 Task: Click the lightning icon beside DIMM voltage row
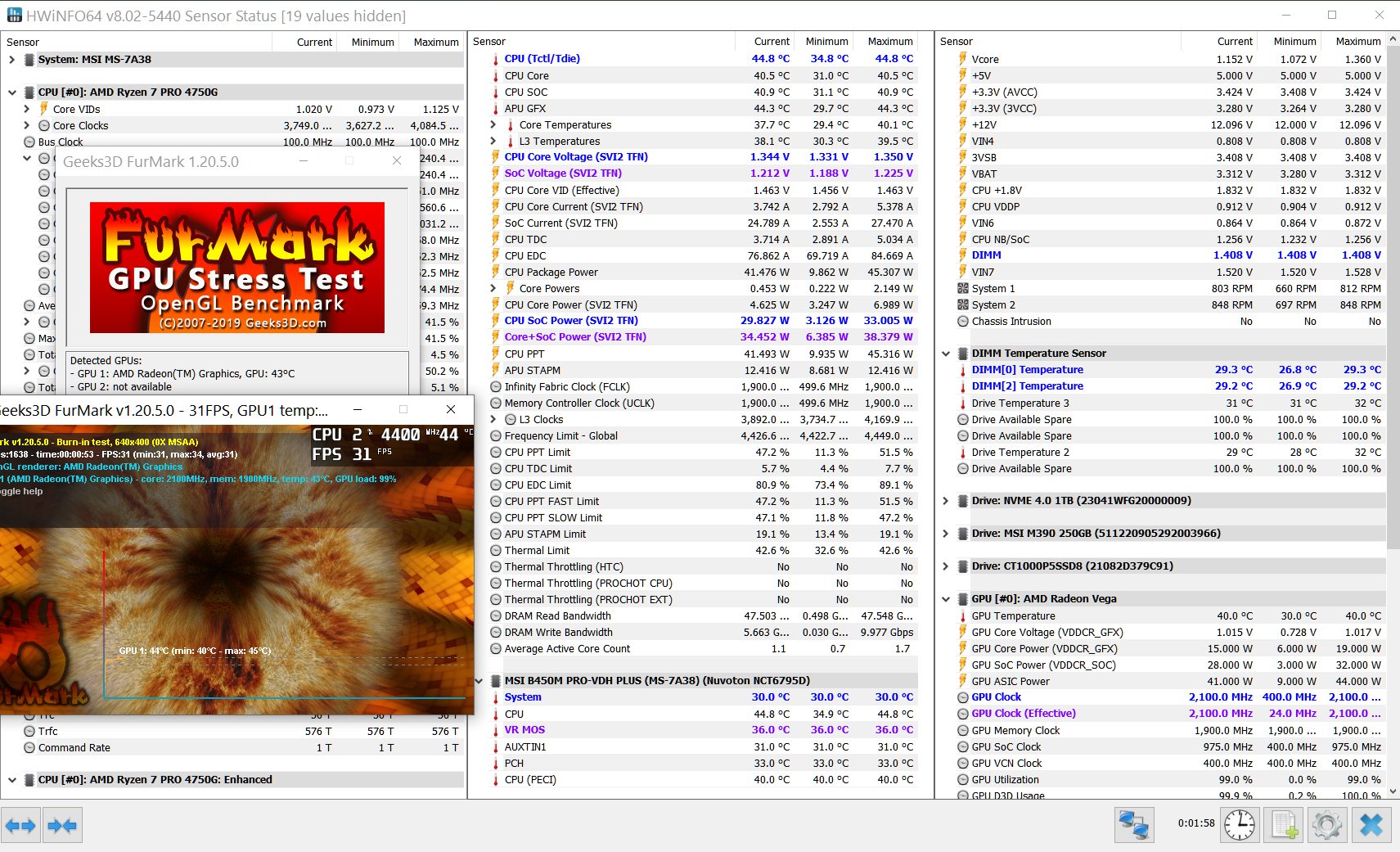click(x=963, y=255)
